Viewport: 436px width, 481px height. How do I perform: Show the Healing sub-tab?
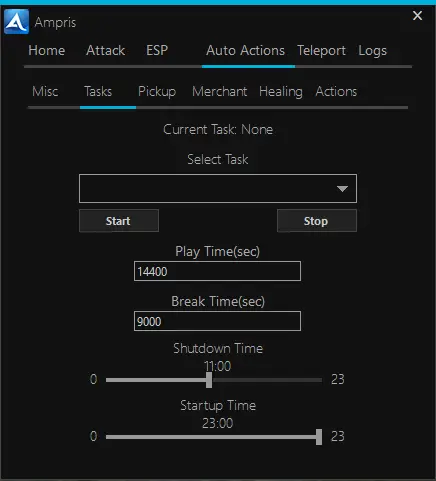(x=281, y=91)
